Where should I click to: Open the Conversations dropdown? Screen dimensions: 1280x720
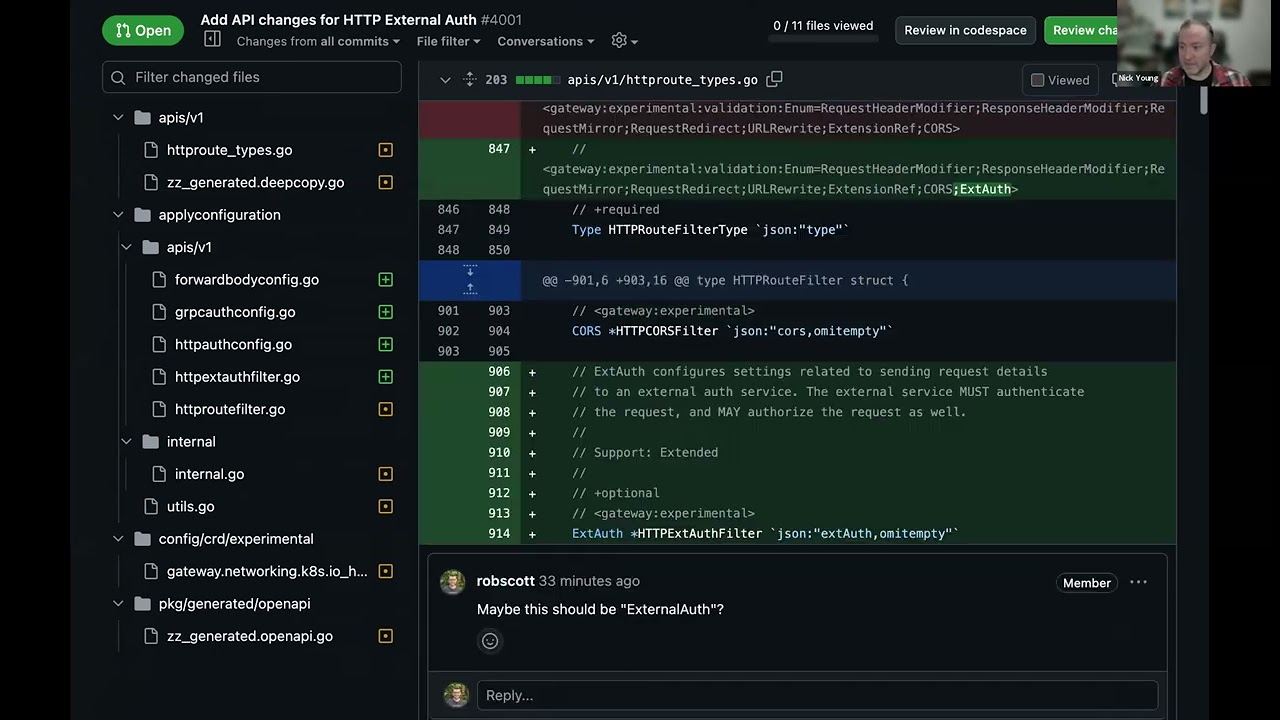[546, 41]
